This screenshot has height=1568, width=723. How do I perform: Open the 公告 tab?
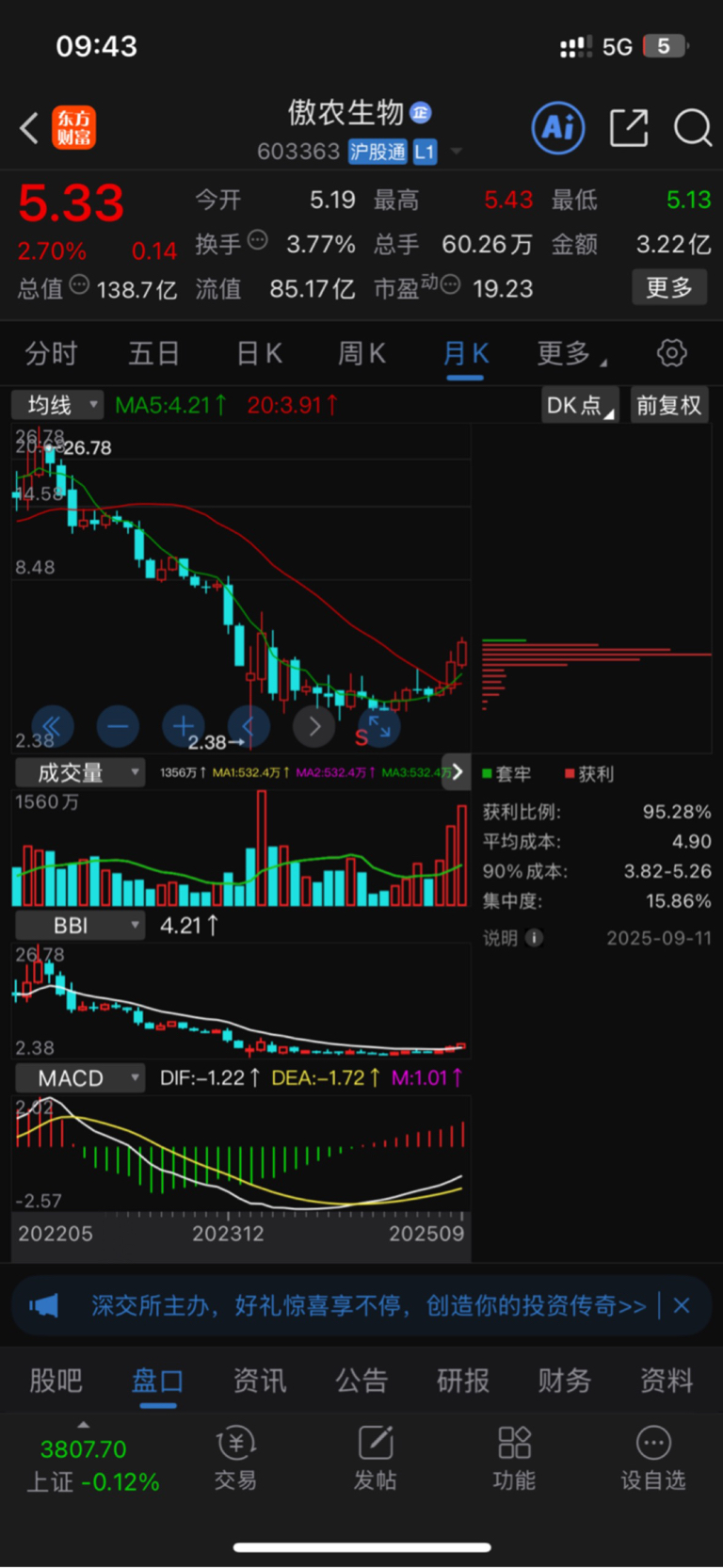pos(361,1381)
